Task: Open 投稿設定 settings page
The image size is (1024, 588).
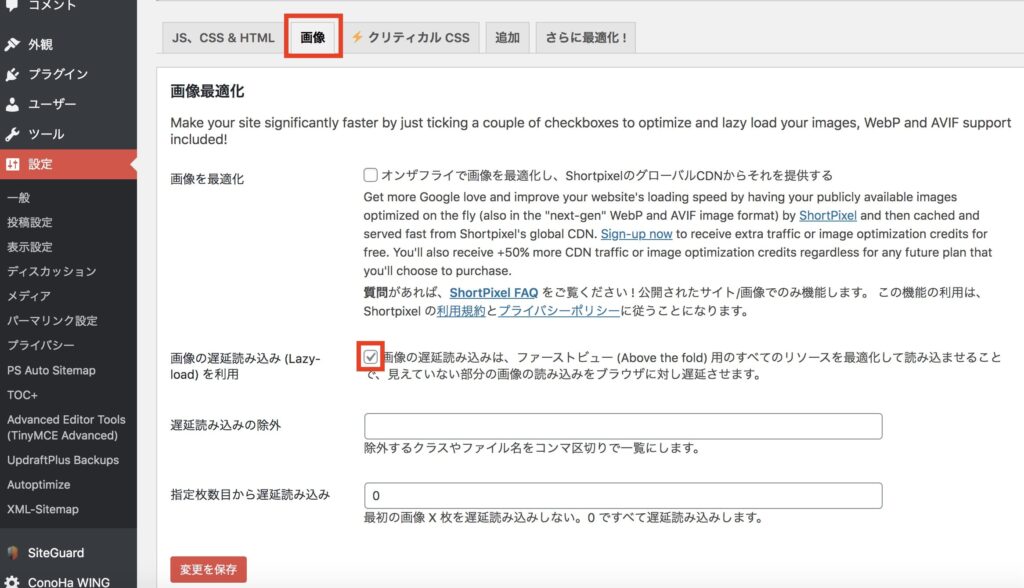Action: pos(30,222)
